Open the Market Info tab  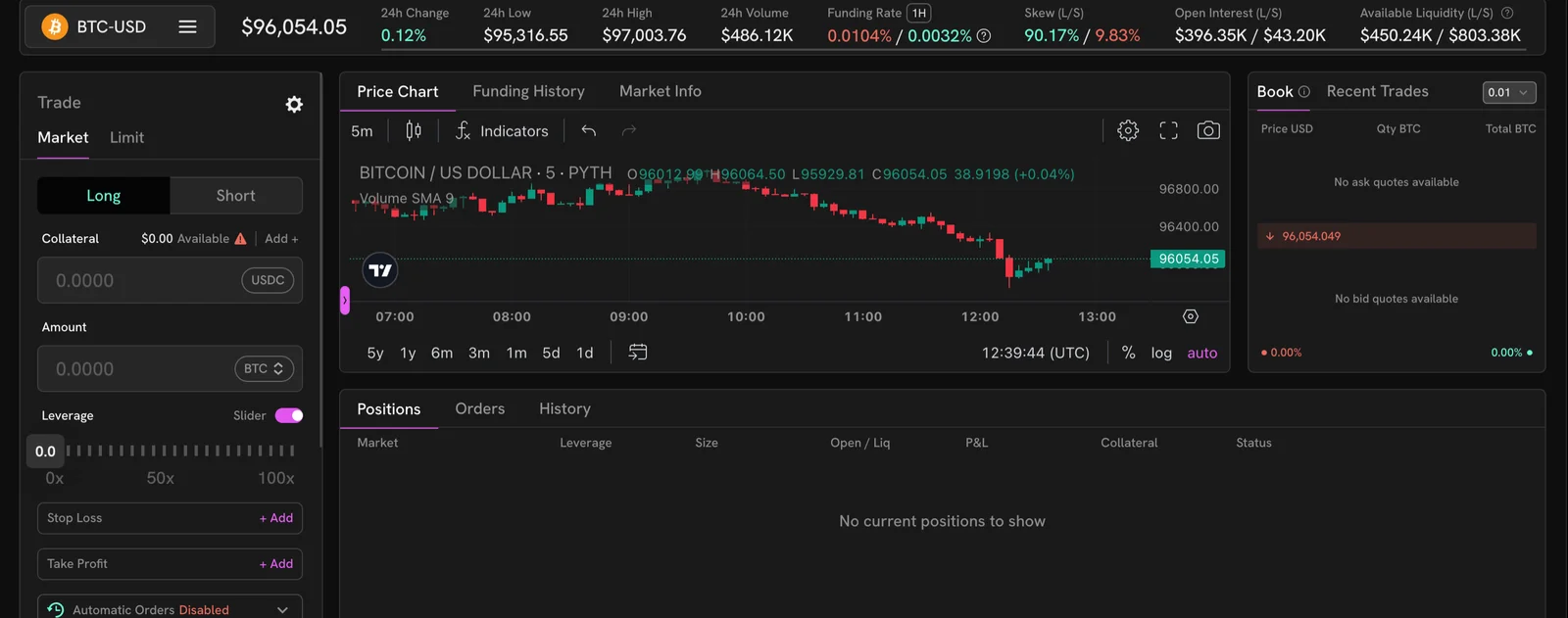661,91
